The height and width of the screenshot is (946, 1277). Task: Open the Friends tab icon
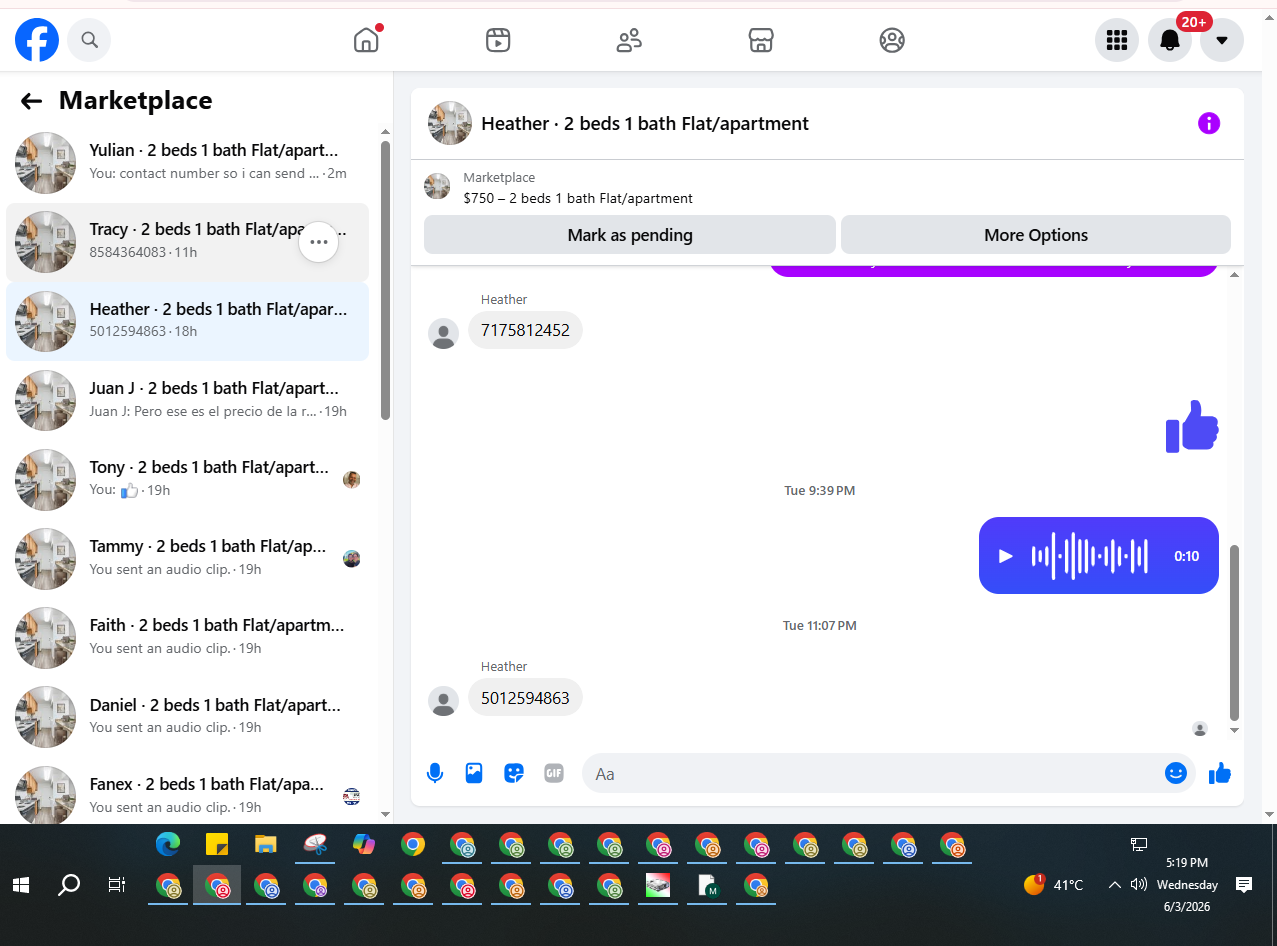pos(629,40)
